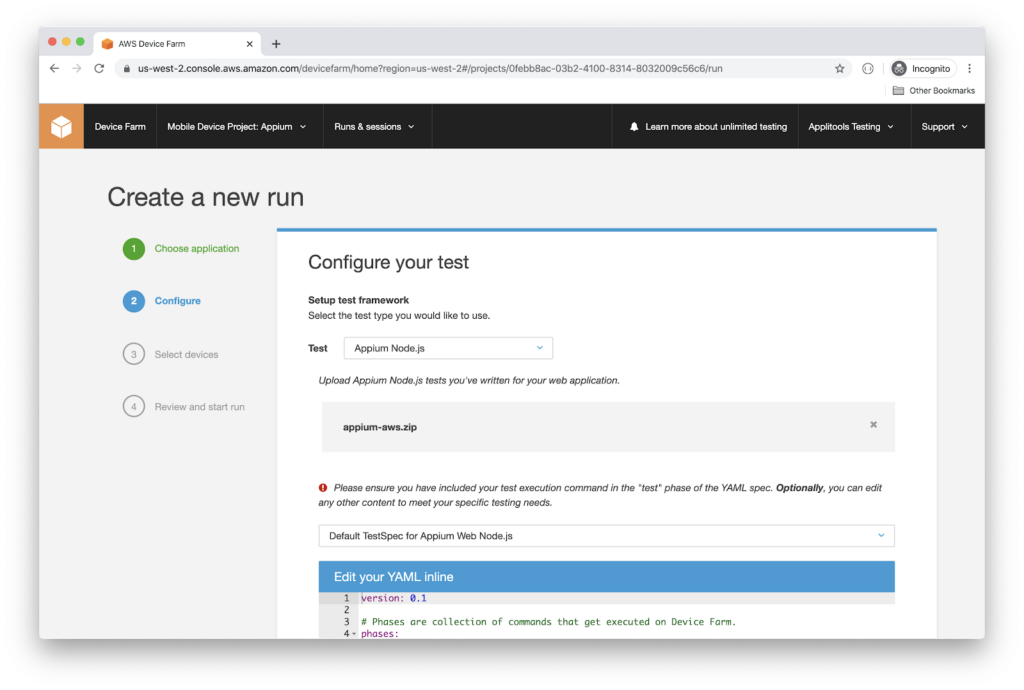Open a new browser tab
This screenshot has width=1024, height=690.
pos(276,44)
